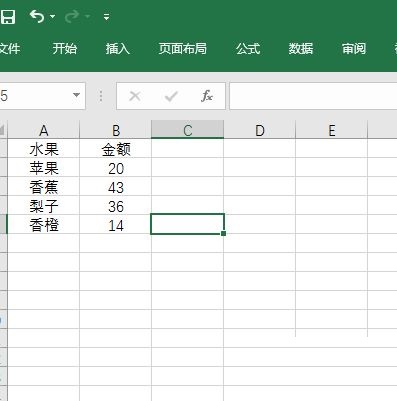Switch to the 页面布局 ribbon tab
Screen dimensions: 397x401
pyautogui.click(x=183, y=49)
